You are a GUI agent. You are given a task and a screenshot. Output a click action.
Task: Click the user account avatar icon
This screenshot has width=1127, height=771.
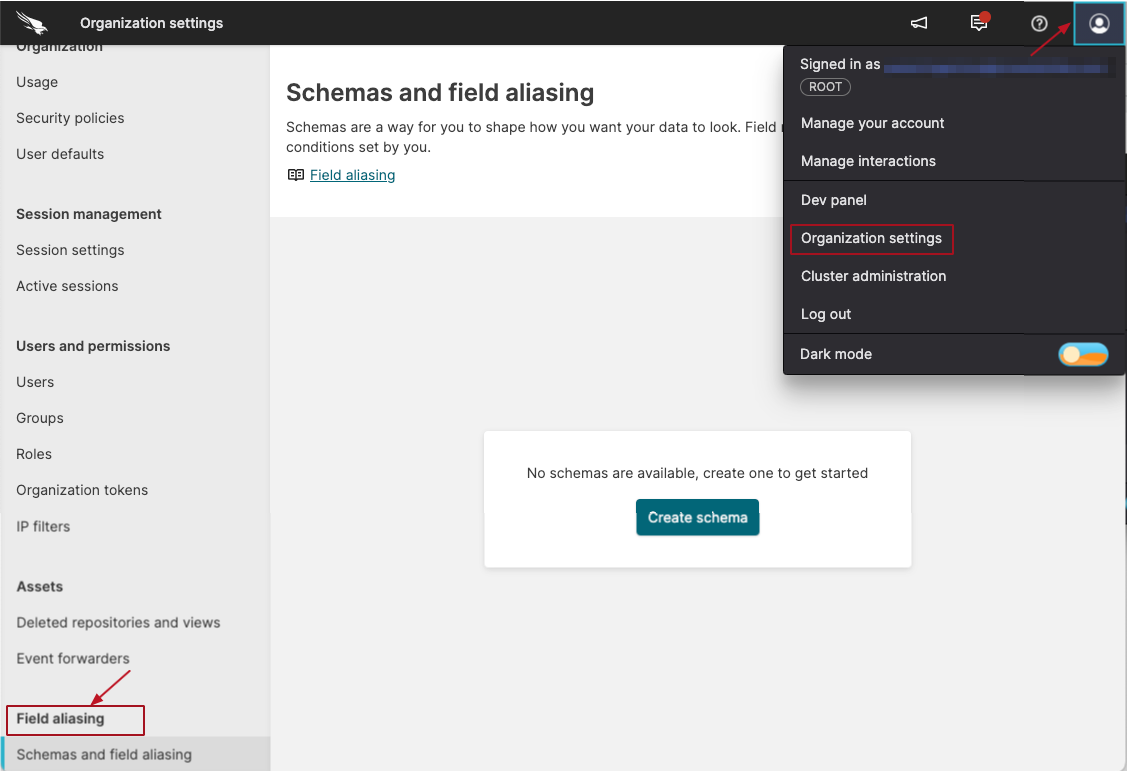point(1098,22)
